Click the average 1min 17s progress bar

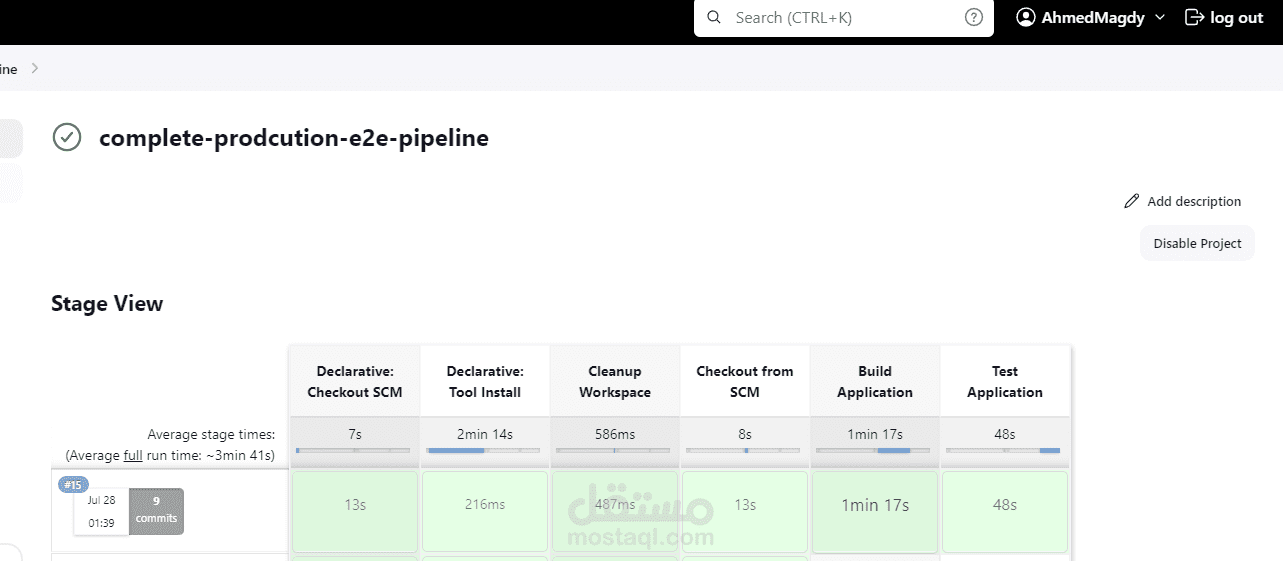tap(875, 451)
